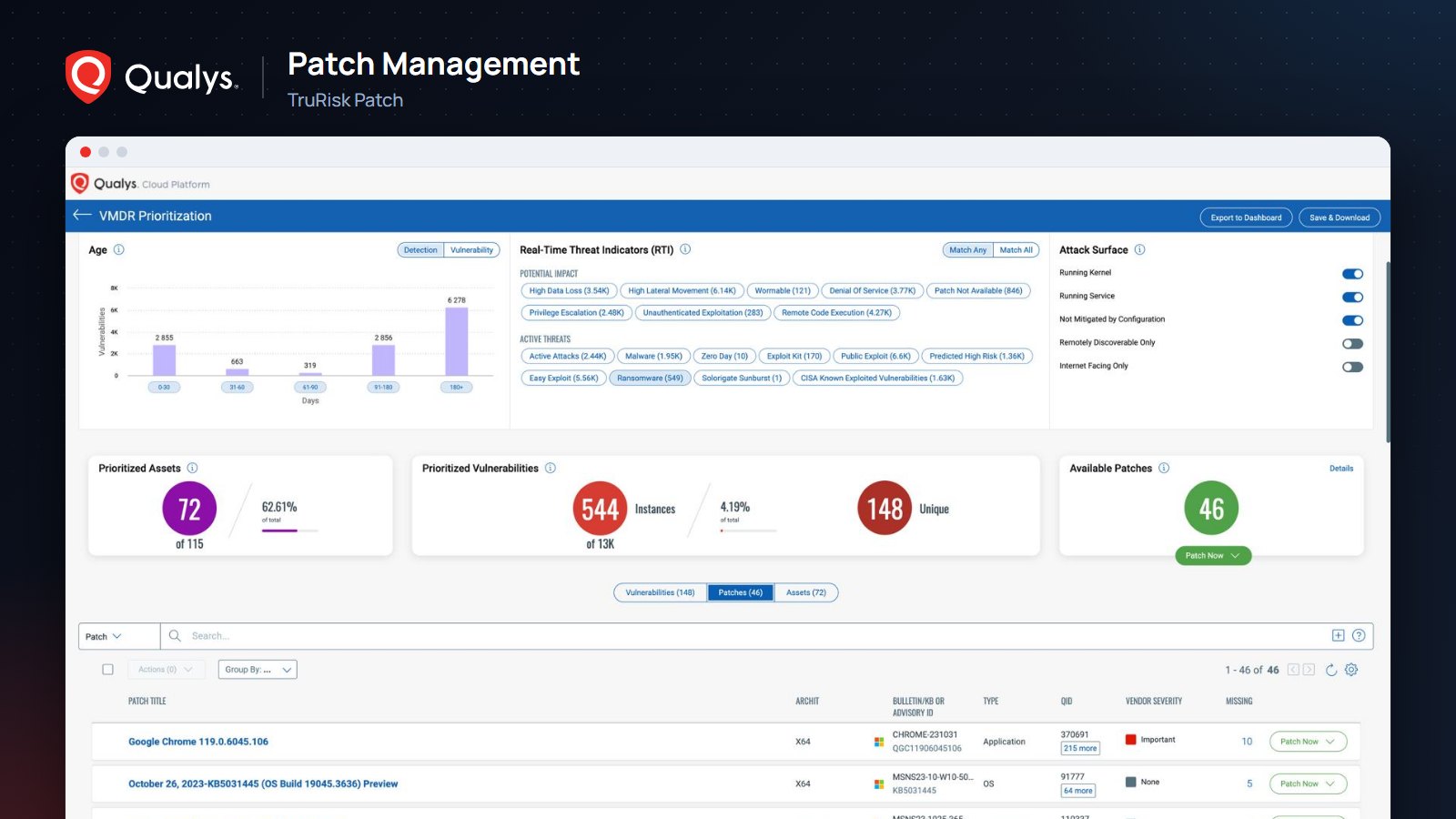Image resolution: width=1456 pixels, height=819 pixels.
Task: Click the add plus icon in search bar
Action: click(1338, 635)
